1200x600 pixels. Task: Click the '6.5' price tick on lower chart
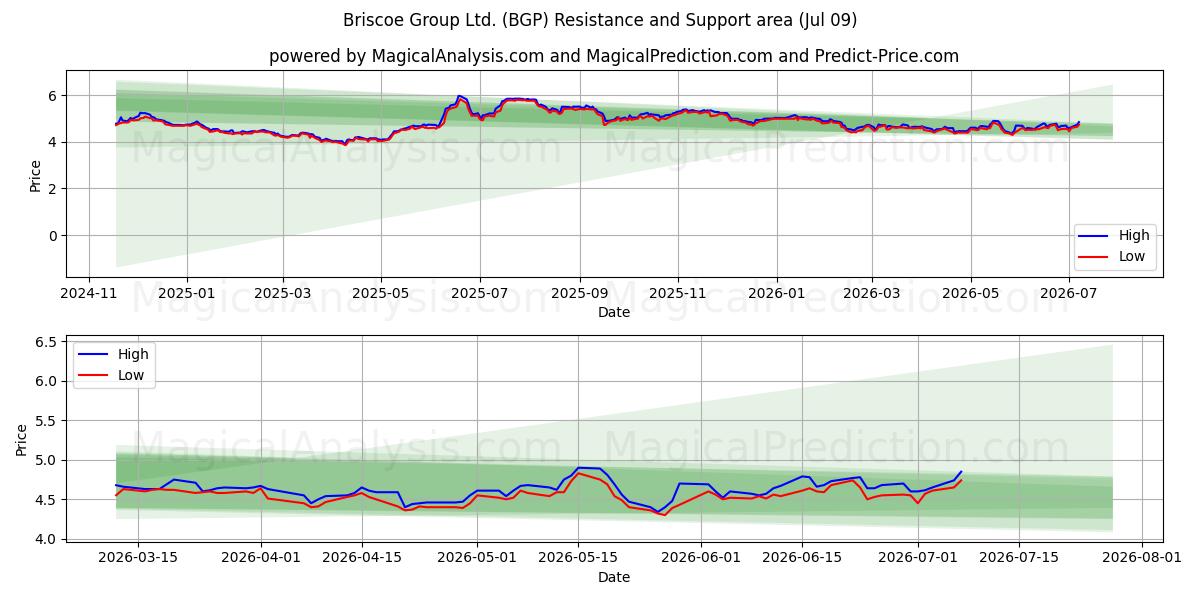44,342
